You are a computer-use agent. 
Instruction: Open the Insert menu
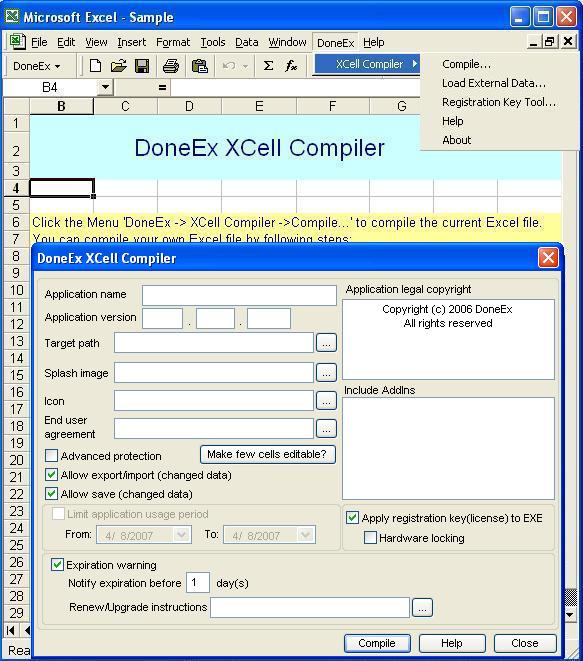click(132, 42)
